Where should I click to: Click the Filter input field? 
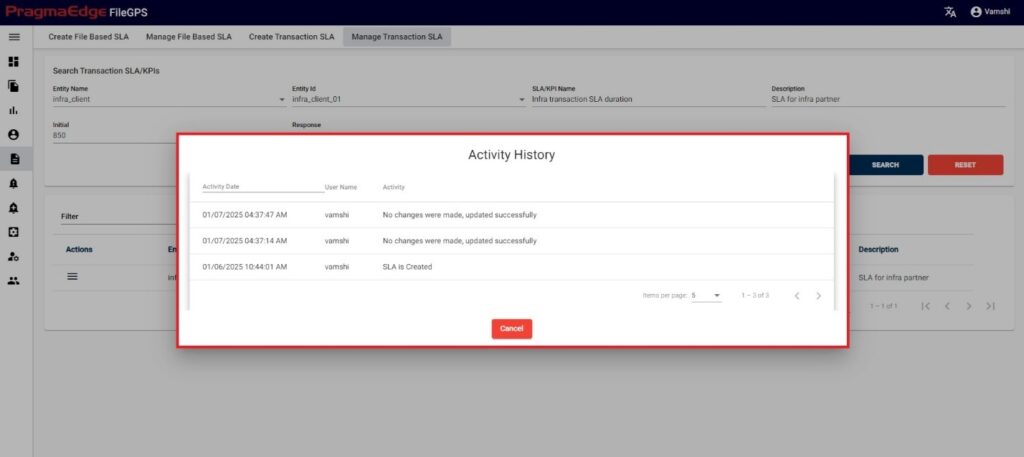click(118, 216)
